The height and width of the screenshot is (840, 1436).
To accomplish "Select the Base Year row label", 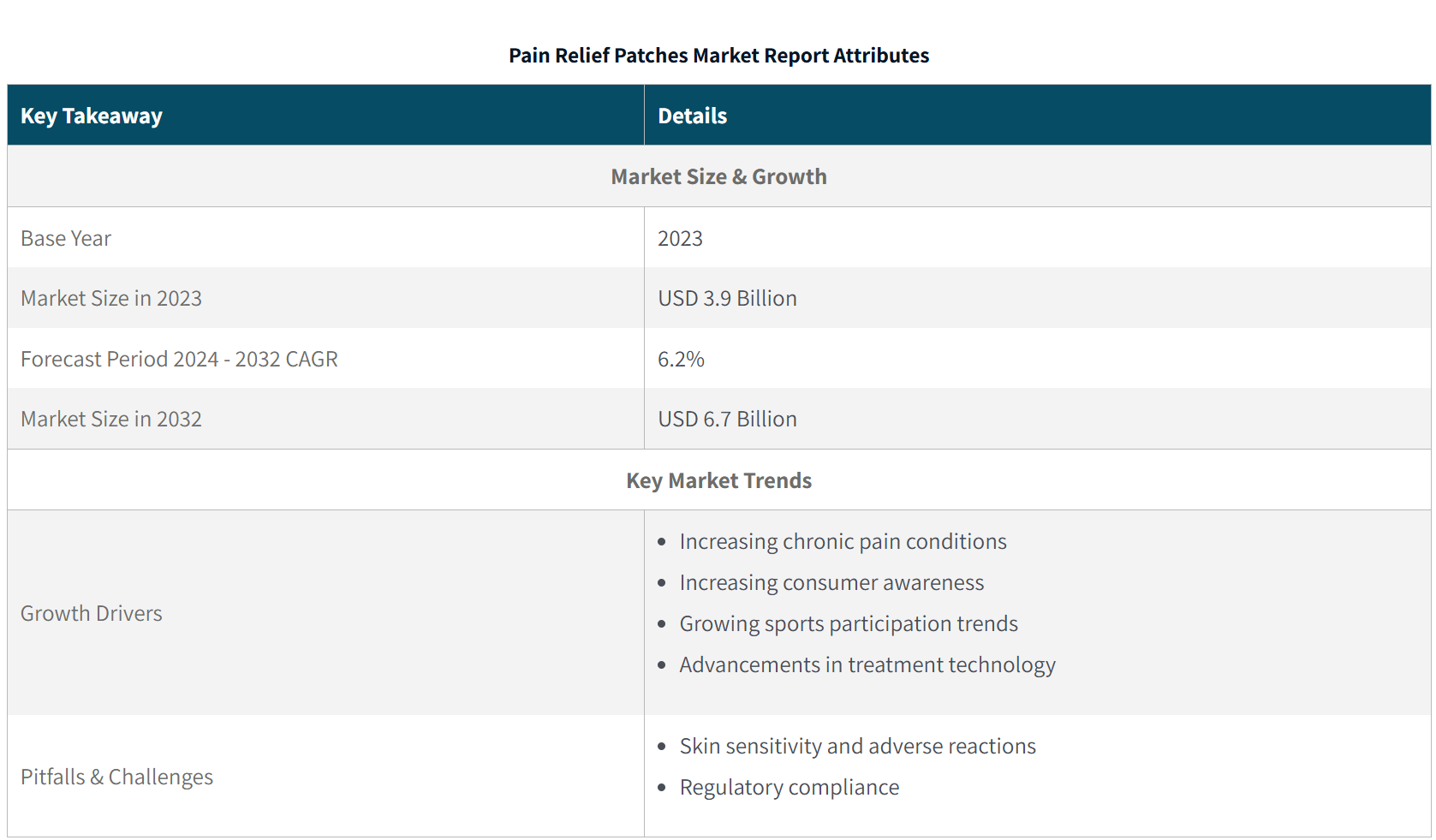I will (66, 239).
